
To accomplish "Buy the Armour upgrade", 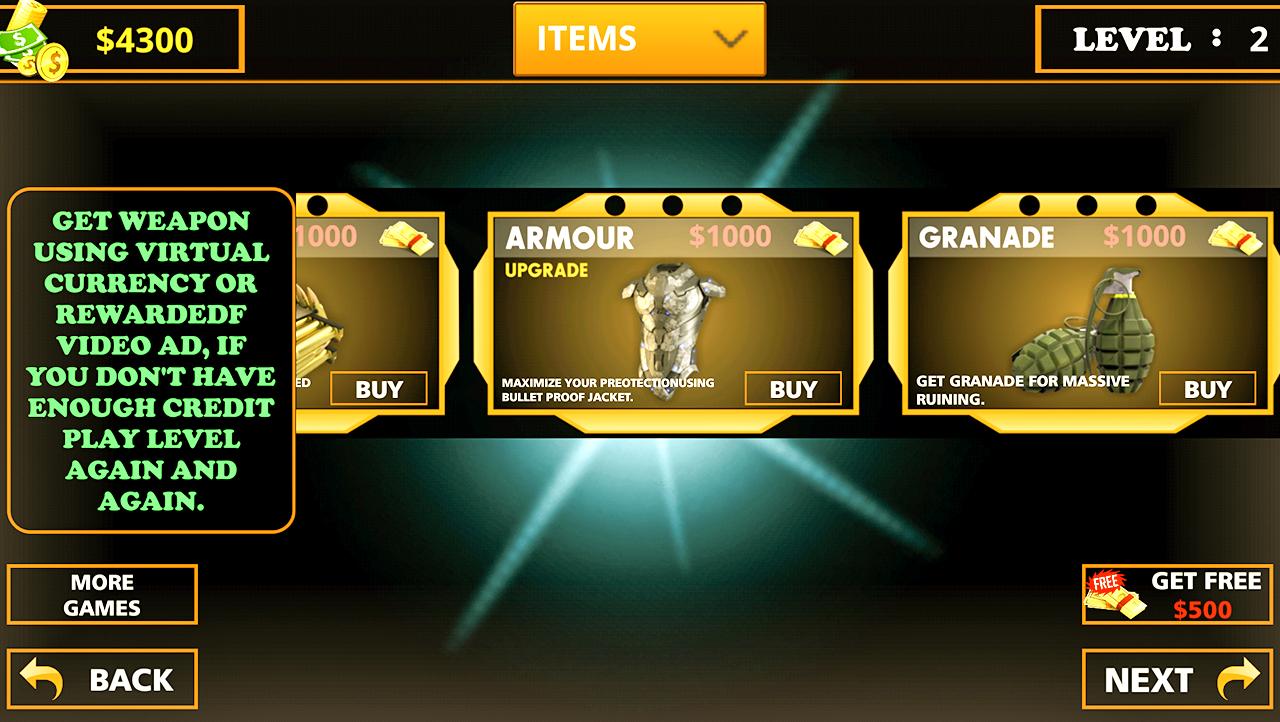I will (793, 389).
